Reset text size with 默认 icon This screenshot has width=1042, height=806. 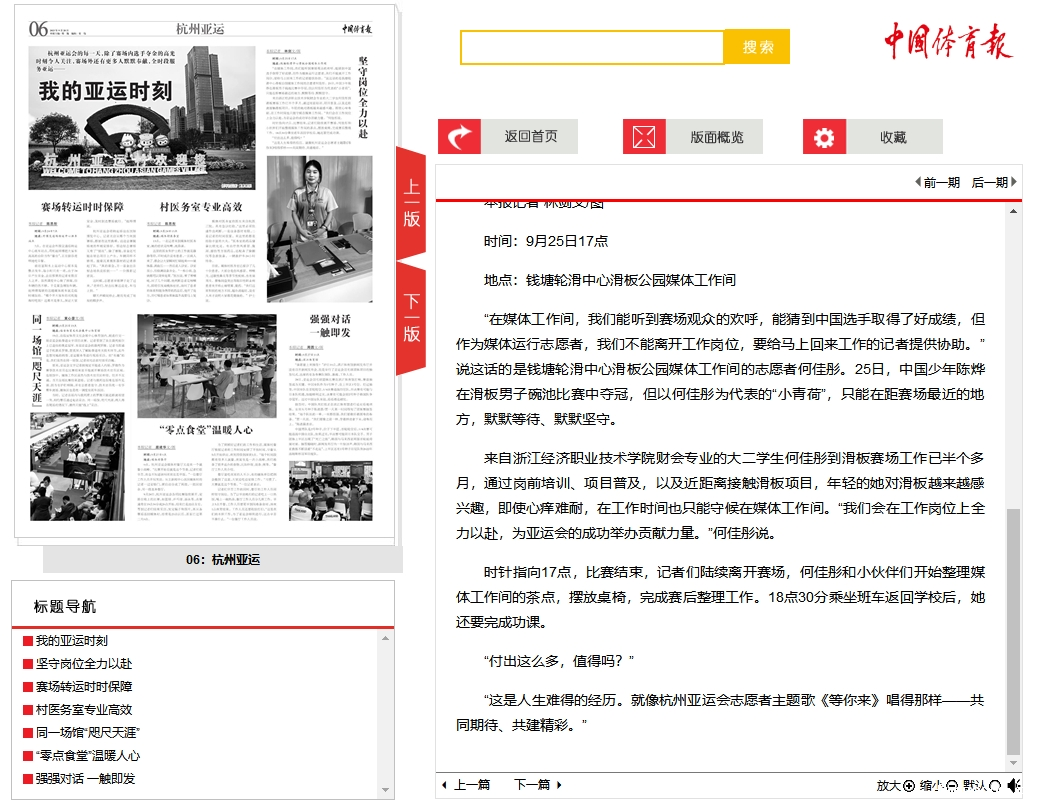coord(995,786)
